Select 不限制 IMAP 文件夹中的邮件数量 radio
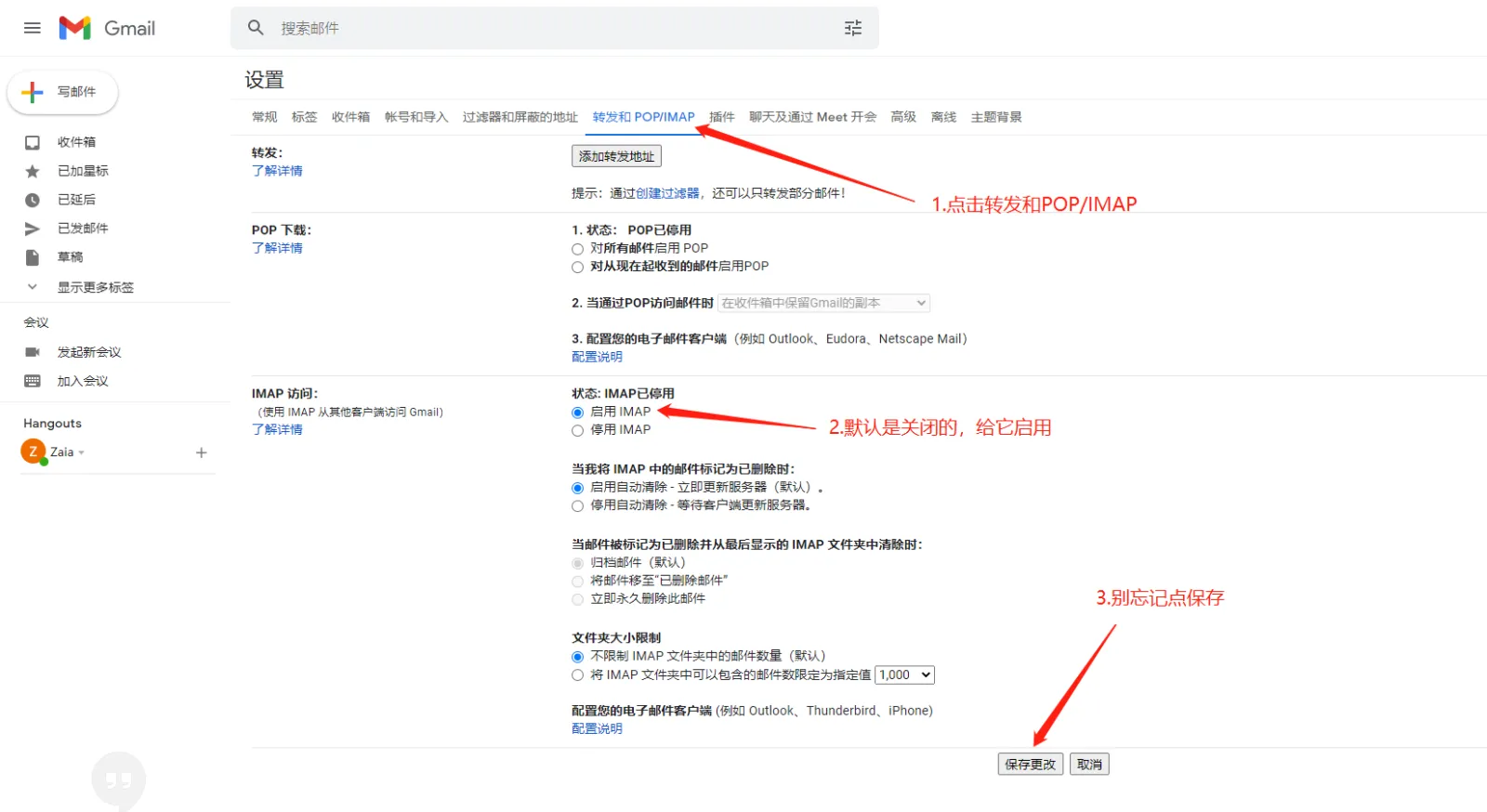The image size is (1487, 812). coord(577,657)
